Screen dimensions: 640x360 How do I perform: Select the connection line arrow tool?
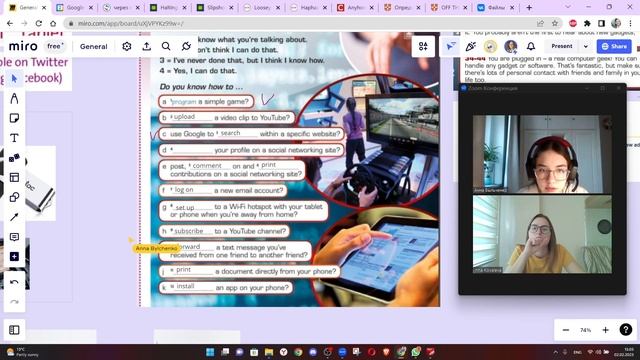(x=14, y=217)
